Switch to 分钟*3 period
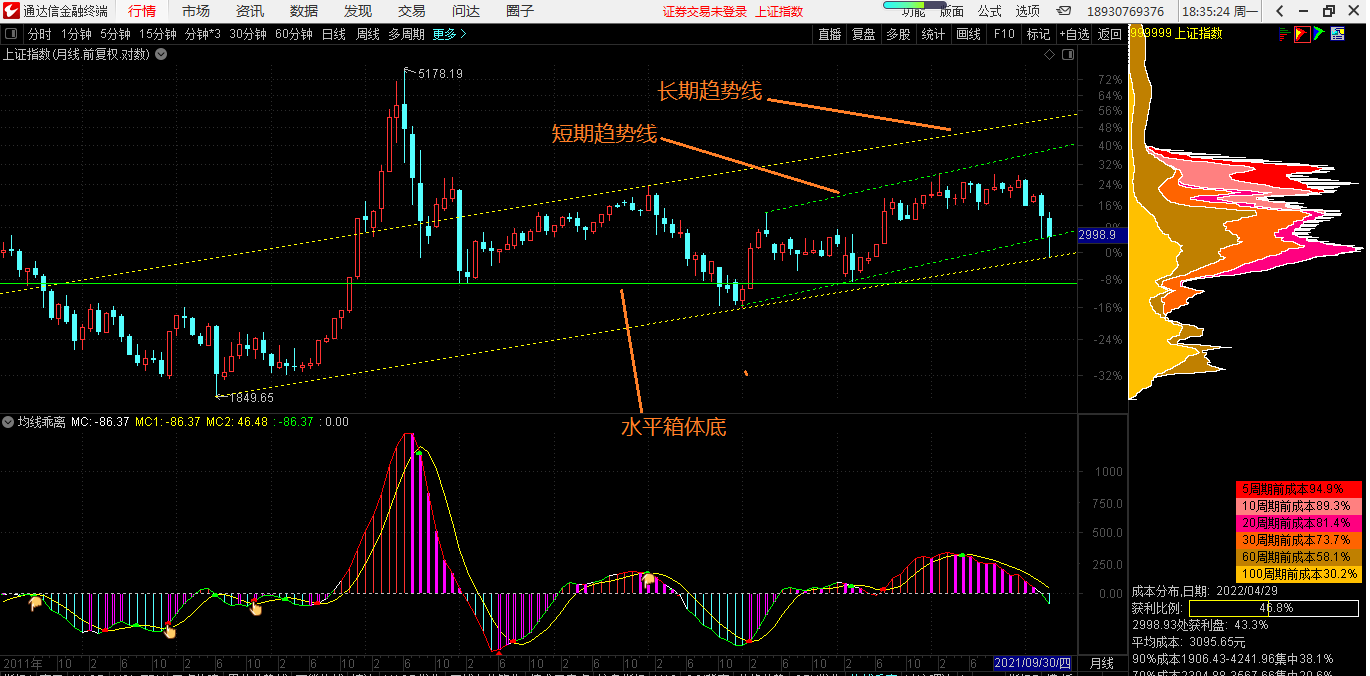 204,33
